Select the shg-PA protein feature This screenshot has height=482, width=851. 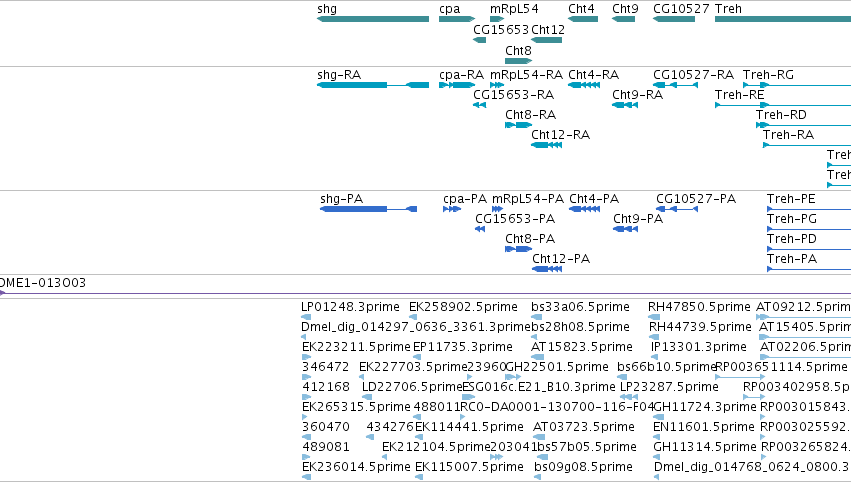click(x=369, y=209)
